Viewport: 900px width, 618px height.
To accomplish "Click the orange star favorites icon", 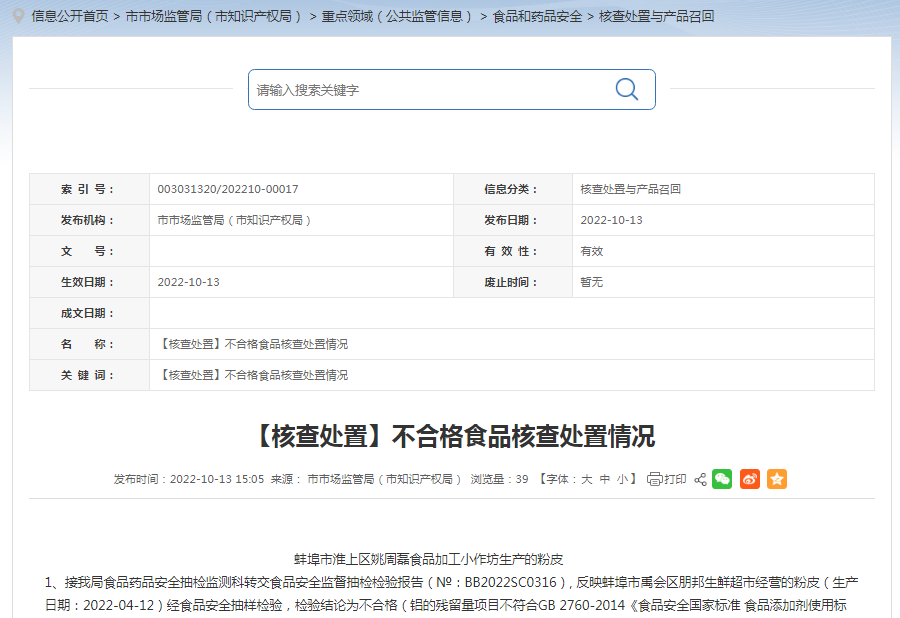I will pos(777,479).
